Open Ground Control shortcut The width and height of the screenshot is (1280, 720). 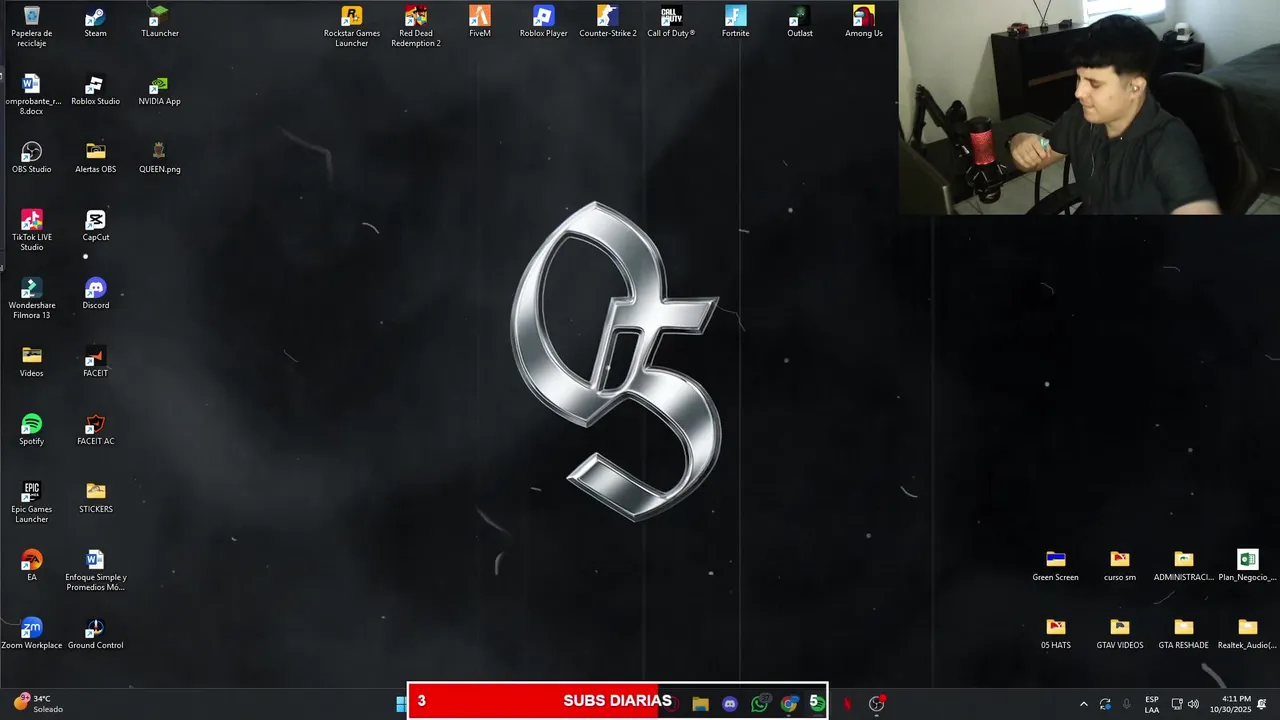(x=95, y=634)
